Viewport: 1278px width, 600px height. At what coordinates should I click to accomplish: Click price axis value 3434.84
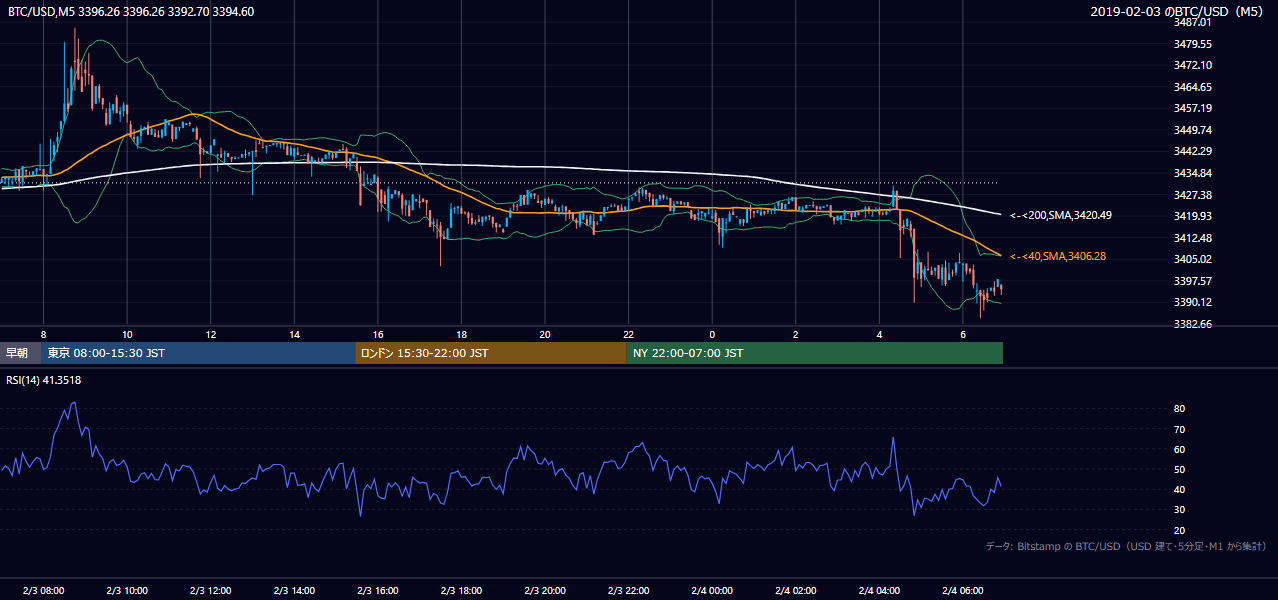coord(1193,173)
